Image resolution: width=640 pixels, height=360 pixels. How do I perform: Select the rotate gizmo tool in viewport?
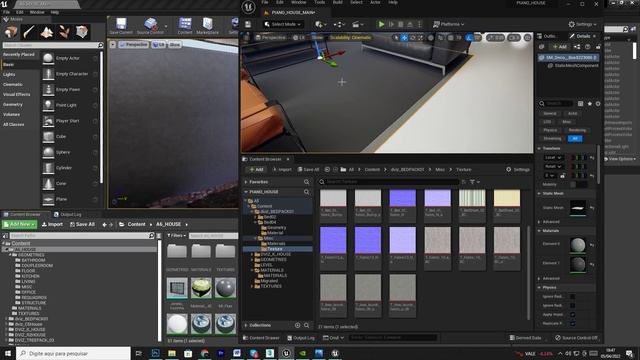pyautogui.click(x=413, y=38)
